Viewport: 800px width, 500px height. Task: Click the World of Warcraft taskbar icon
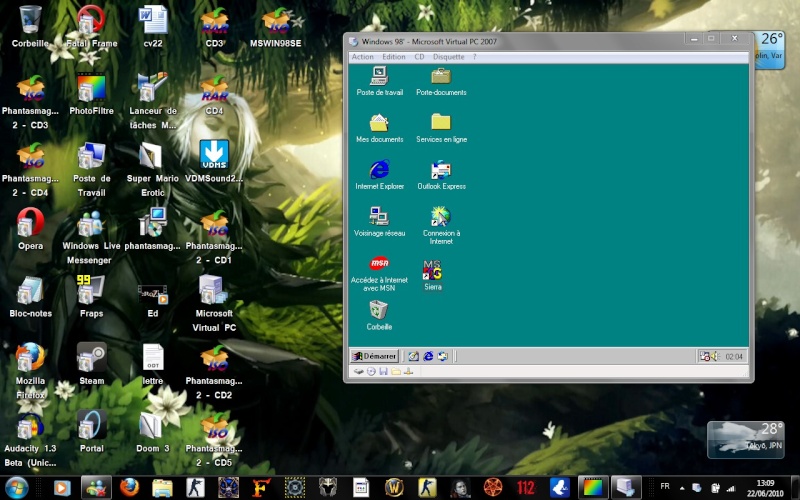394,488
